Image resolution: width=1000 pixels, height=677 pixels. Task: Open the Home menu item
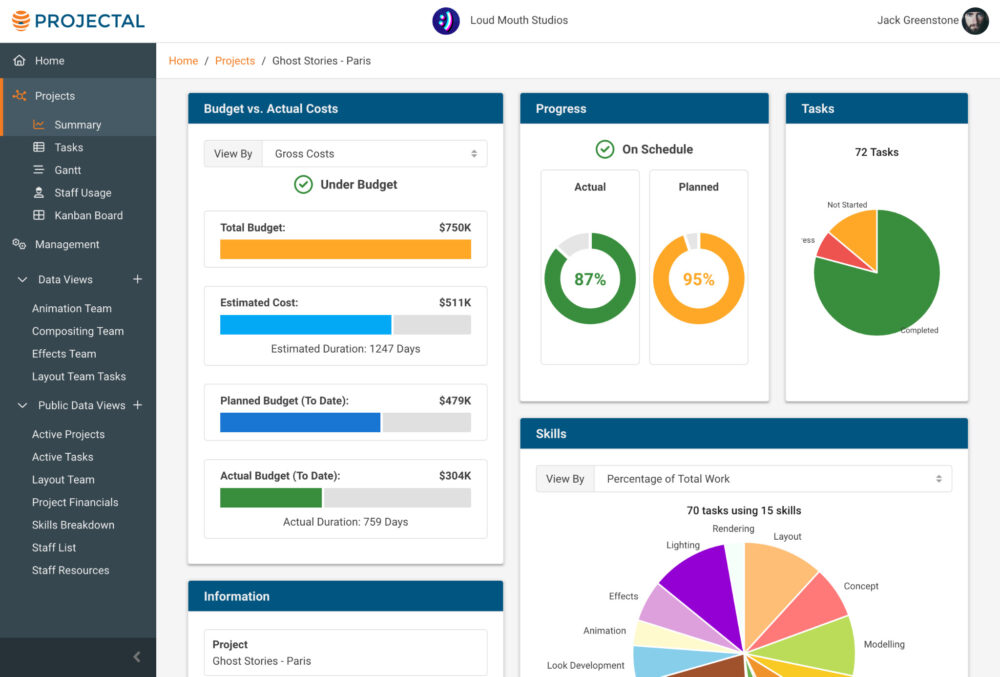pos(78,61)
